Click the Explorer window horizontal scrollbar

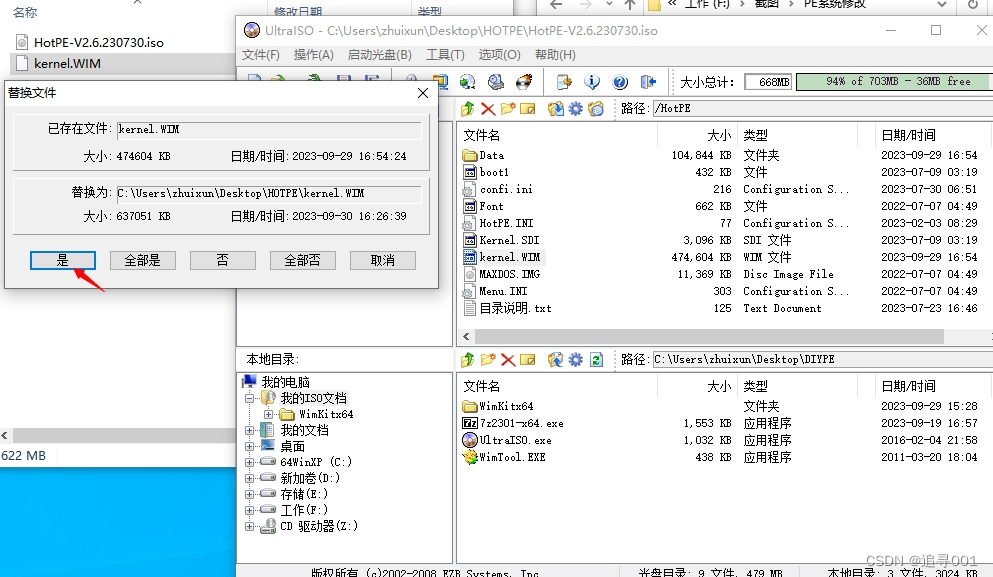124,435
